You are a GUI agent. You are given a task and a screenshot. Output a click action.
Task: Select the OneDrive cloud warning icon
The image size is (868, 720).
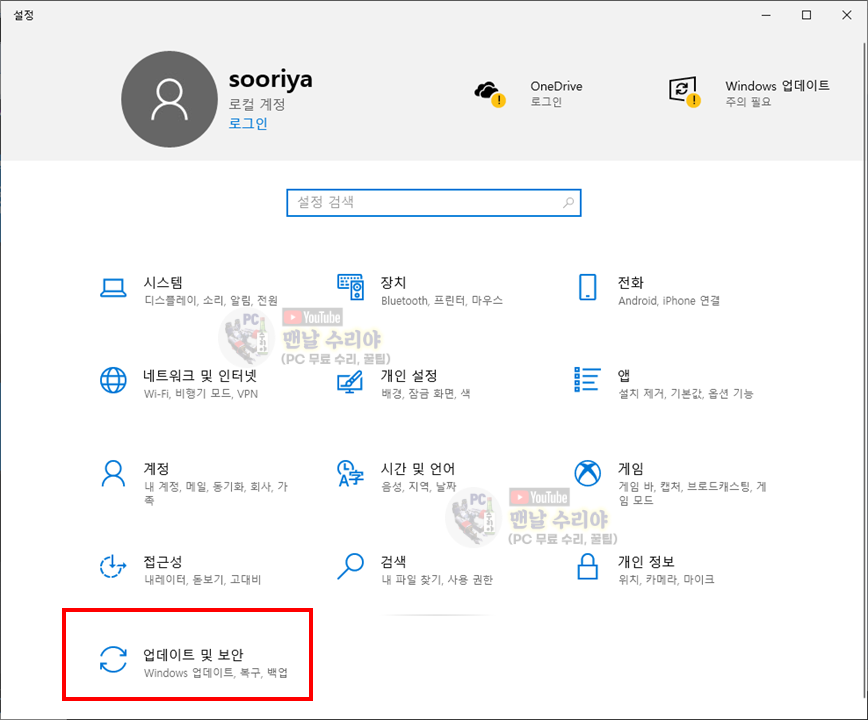pos(490,94)
